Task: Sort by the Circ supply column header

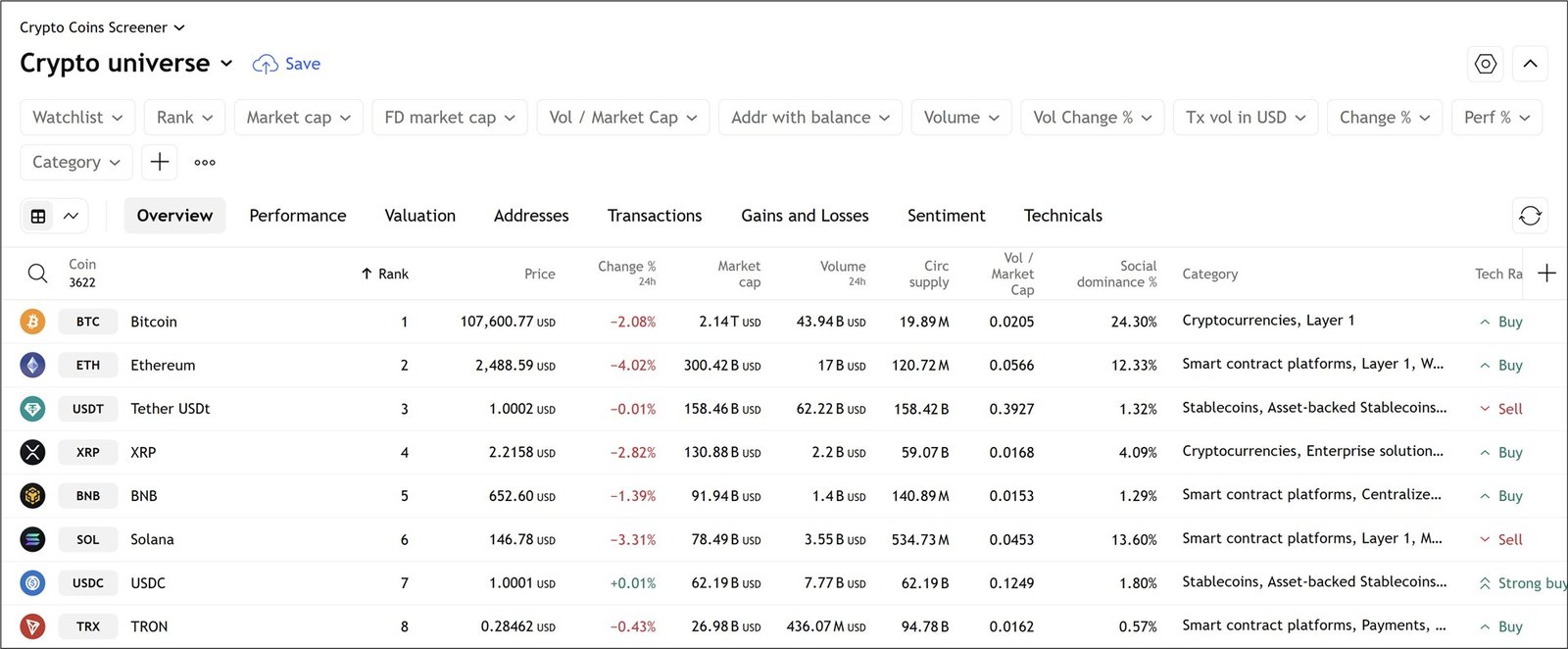Action: coord(929,274)
